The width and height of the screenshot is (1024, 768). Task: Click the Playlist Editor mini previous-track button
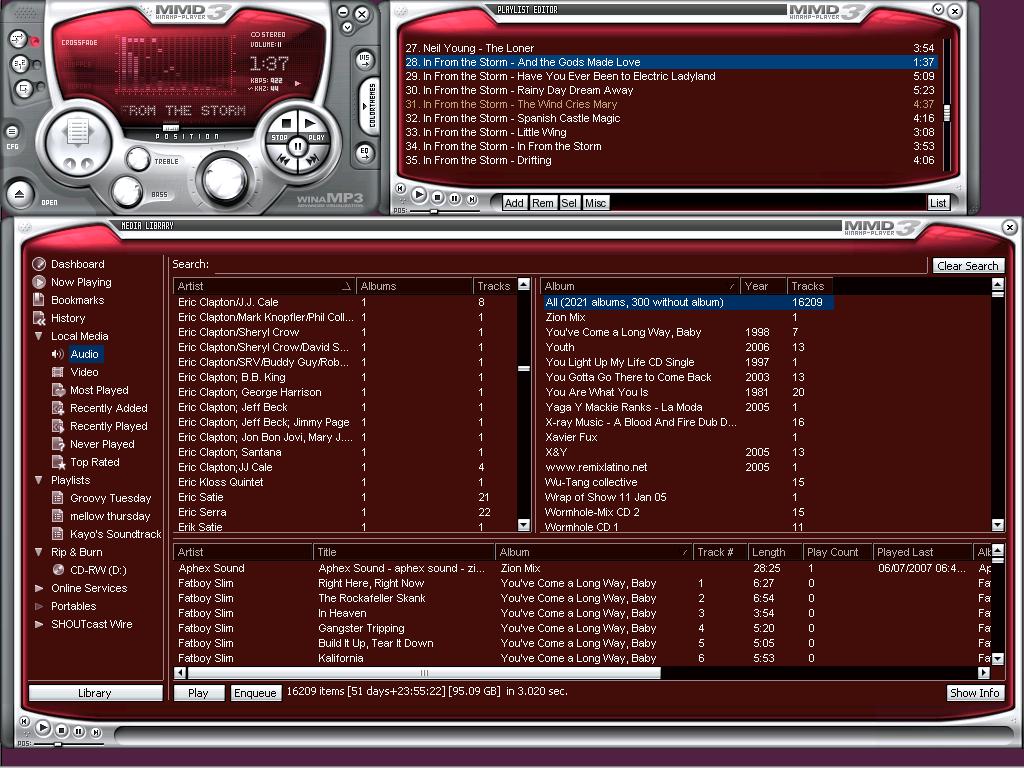click(x=400, y=188)
